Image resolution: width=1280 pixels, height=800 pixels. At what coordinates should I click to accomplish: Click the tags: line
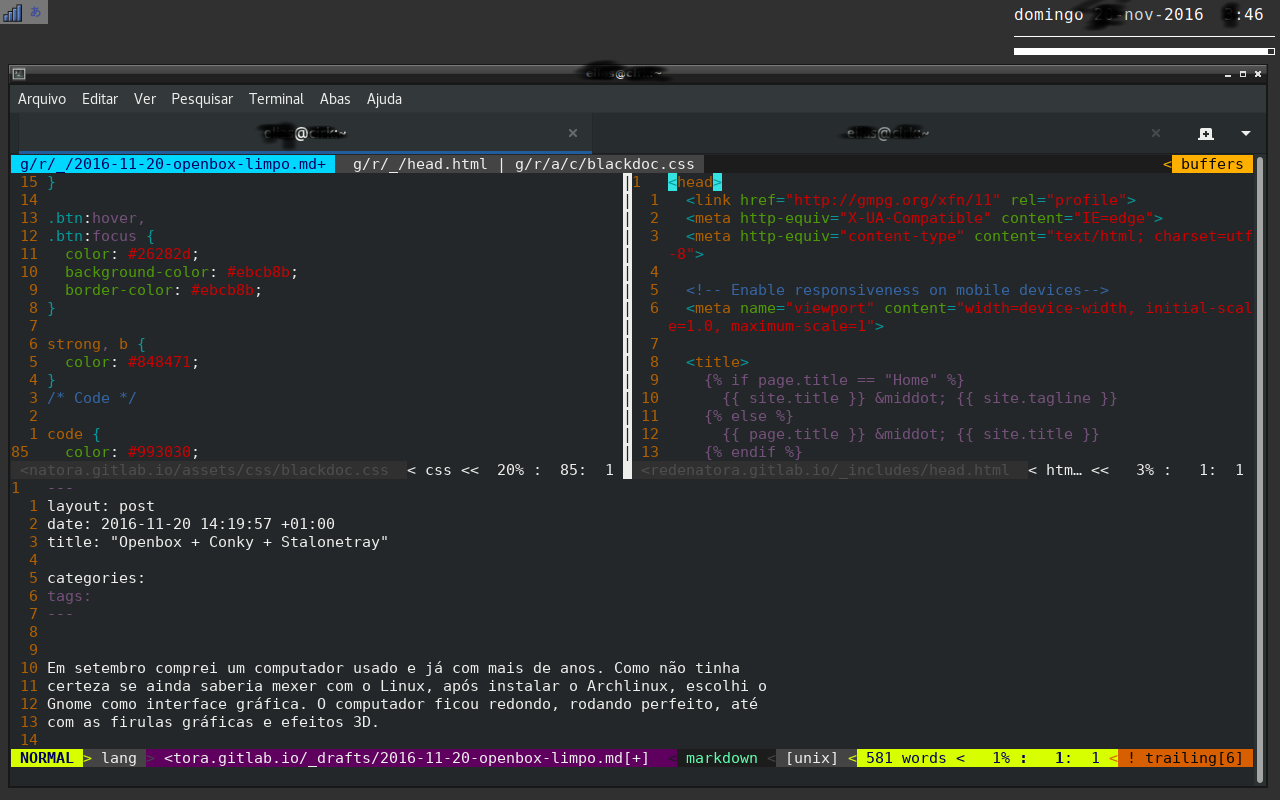[x=69, y=596]
